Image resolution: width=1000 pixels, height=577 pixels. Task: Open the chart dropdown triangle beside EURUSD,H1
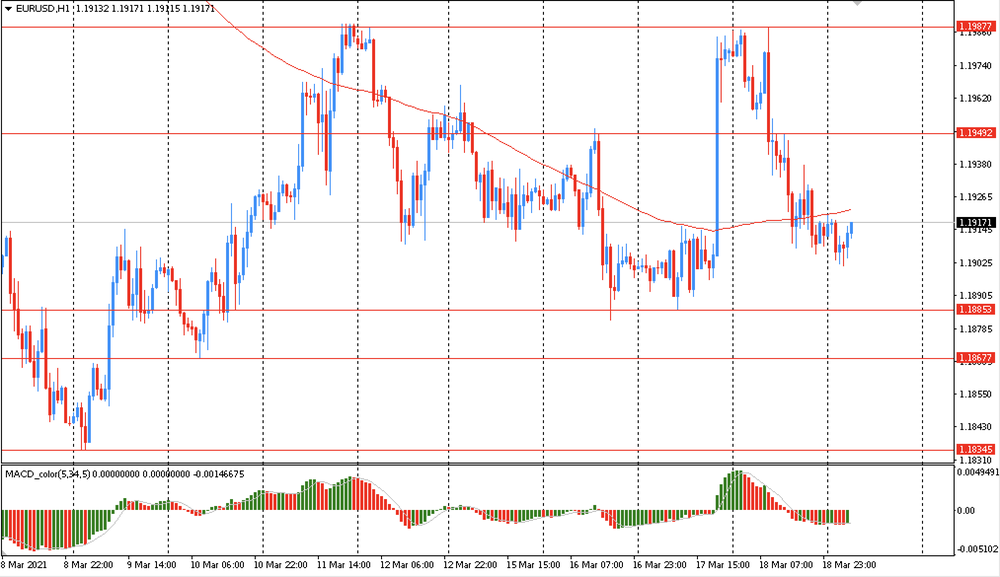click(8, 9)
